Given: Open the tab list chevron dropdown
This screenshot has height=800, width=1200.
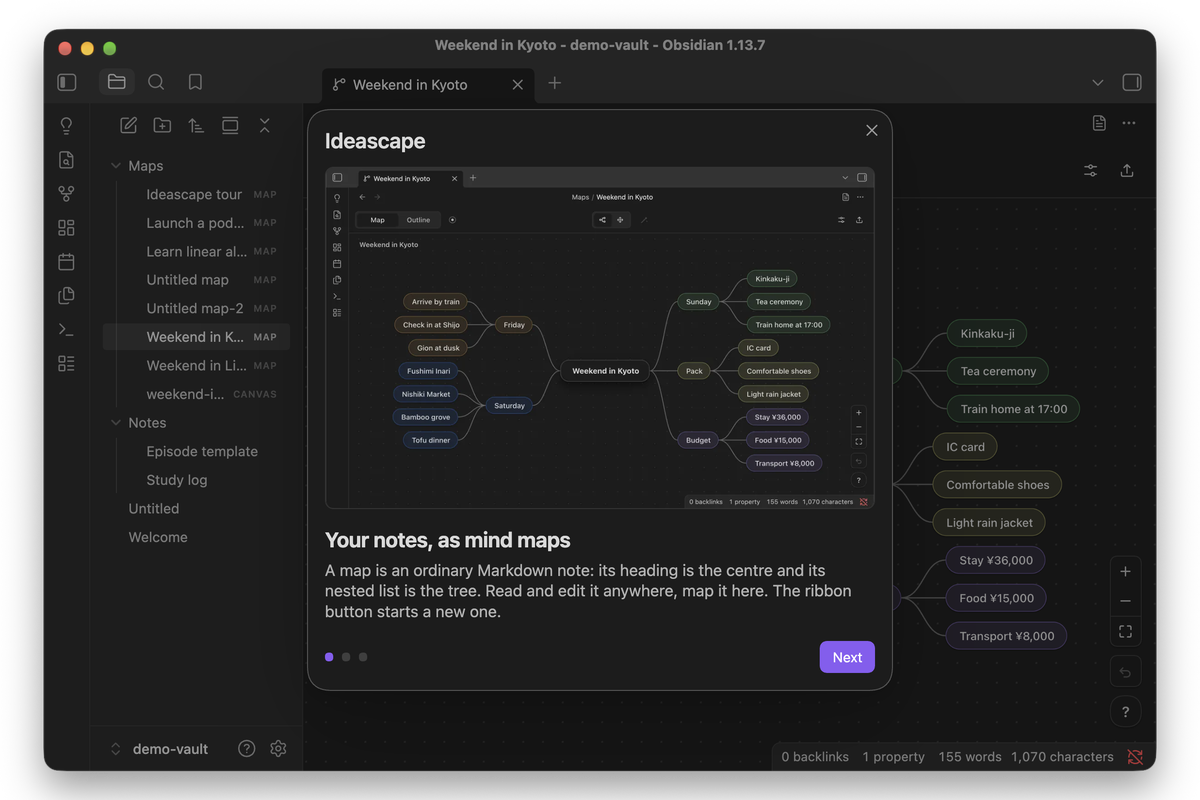Looking at the screenshot, I should click(x=1097, y=83).
